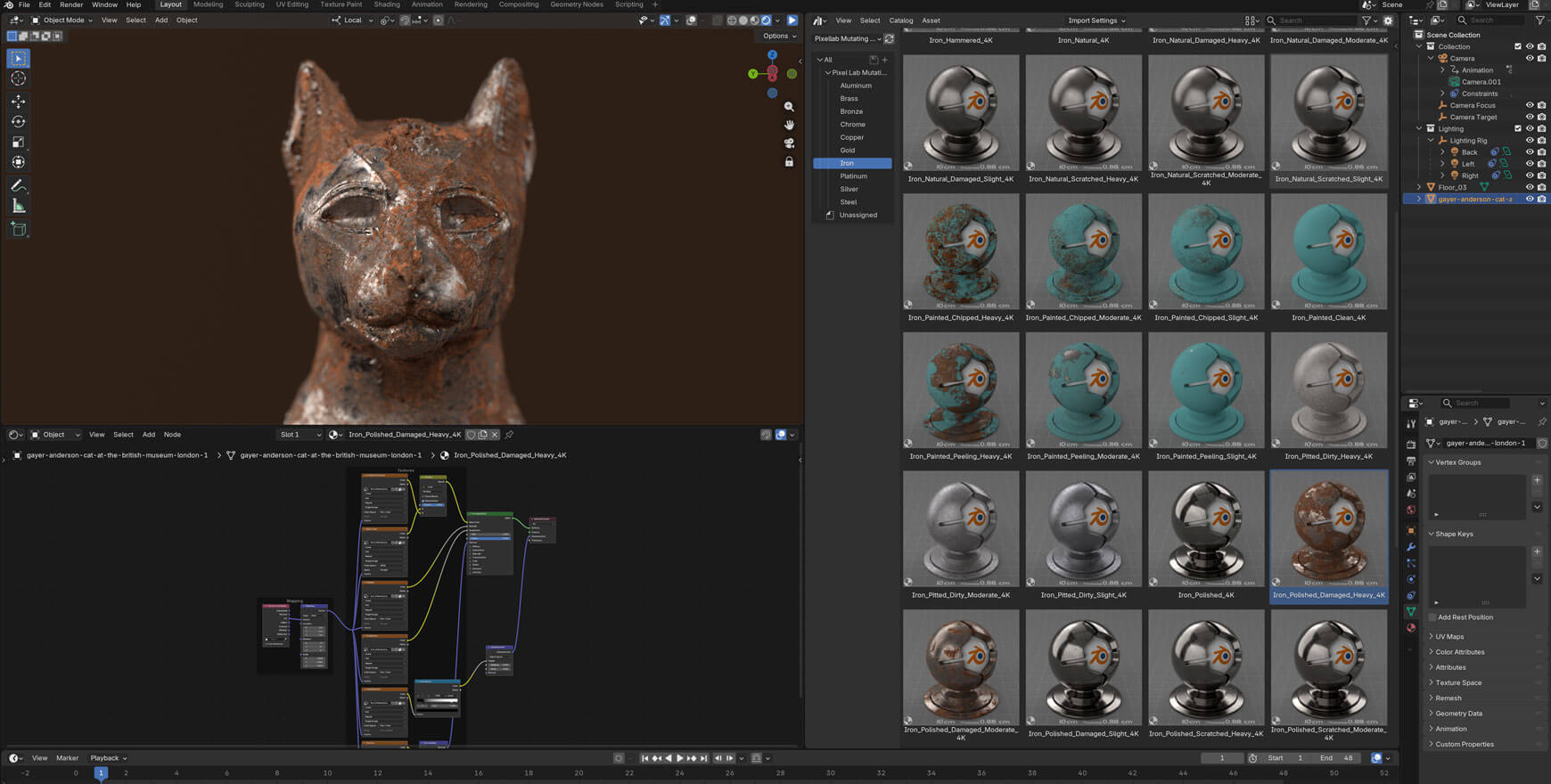Select the Cursor tool in viewport toolbar
The image size is (1551, 784).
(18, 78)
